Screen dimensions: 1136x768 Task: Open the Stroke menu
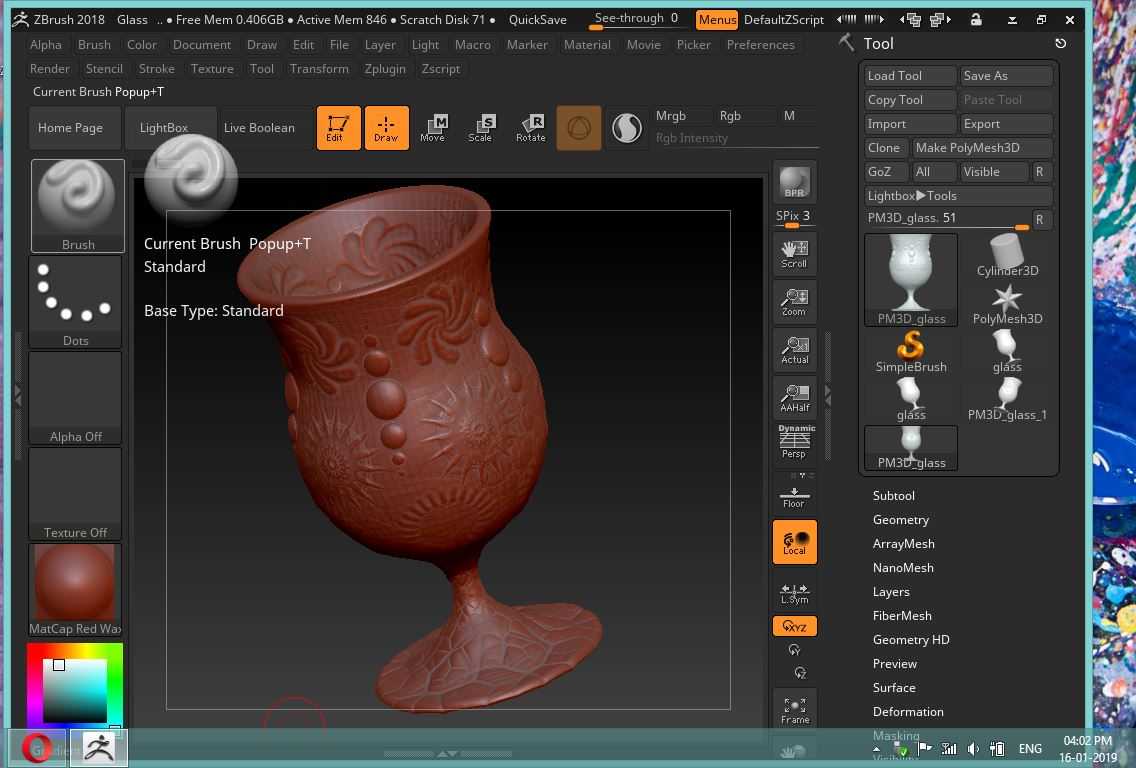156,69
